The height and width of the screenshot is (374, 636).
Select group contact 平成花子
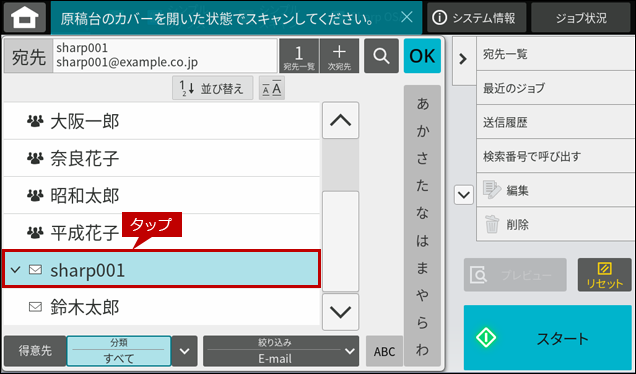162,232
